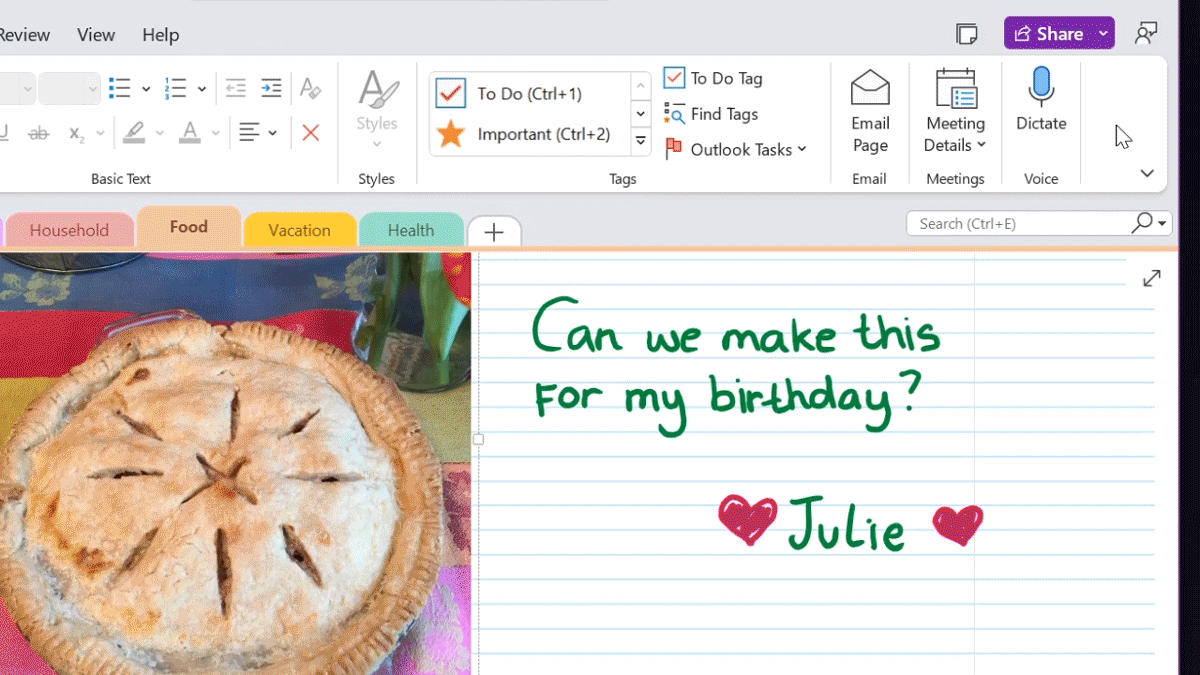Click the Dictate microphone icon
Screen dimensions: 1200x675
point(1041,89)
